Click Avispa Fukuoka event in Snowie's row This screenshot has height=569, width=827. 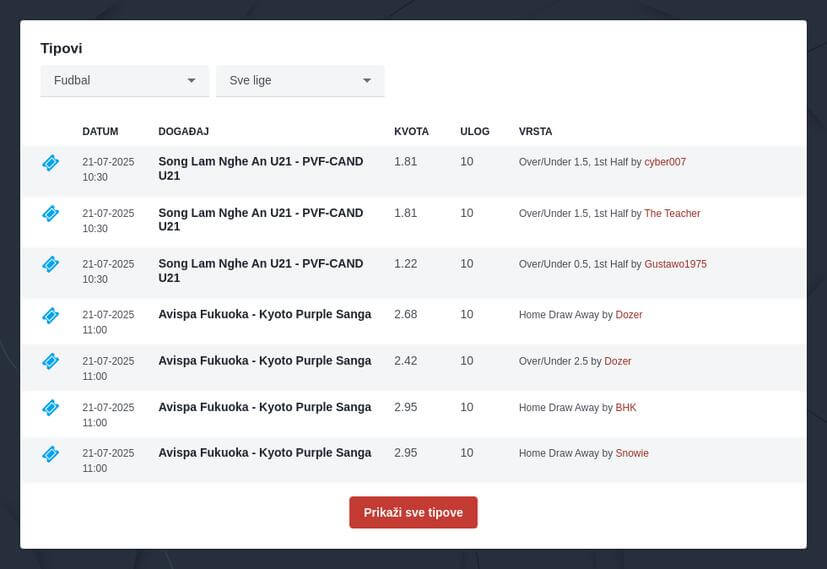tap(265, 453)
